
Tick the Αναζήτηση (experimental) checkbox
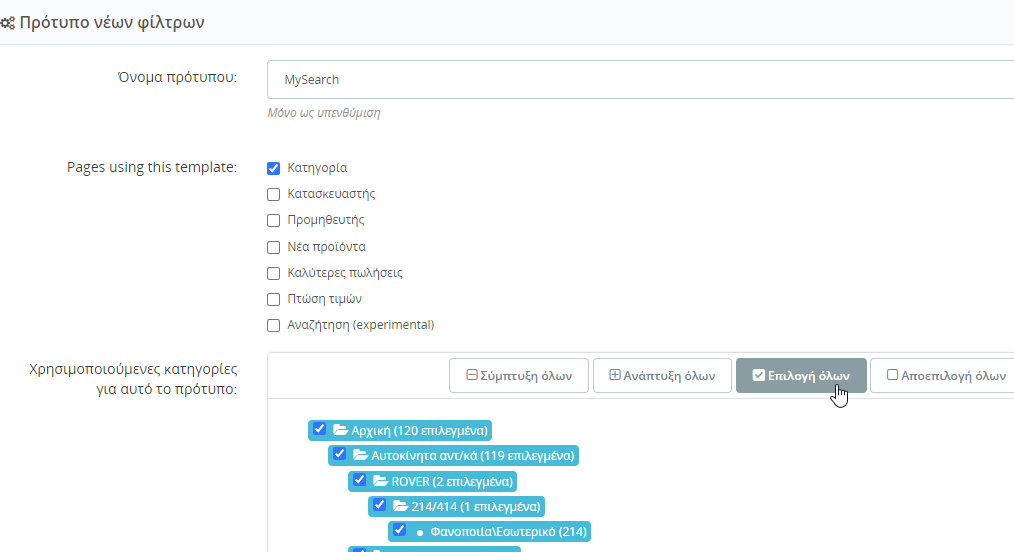coord(274,325)
